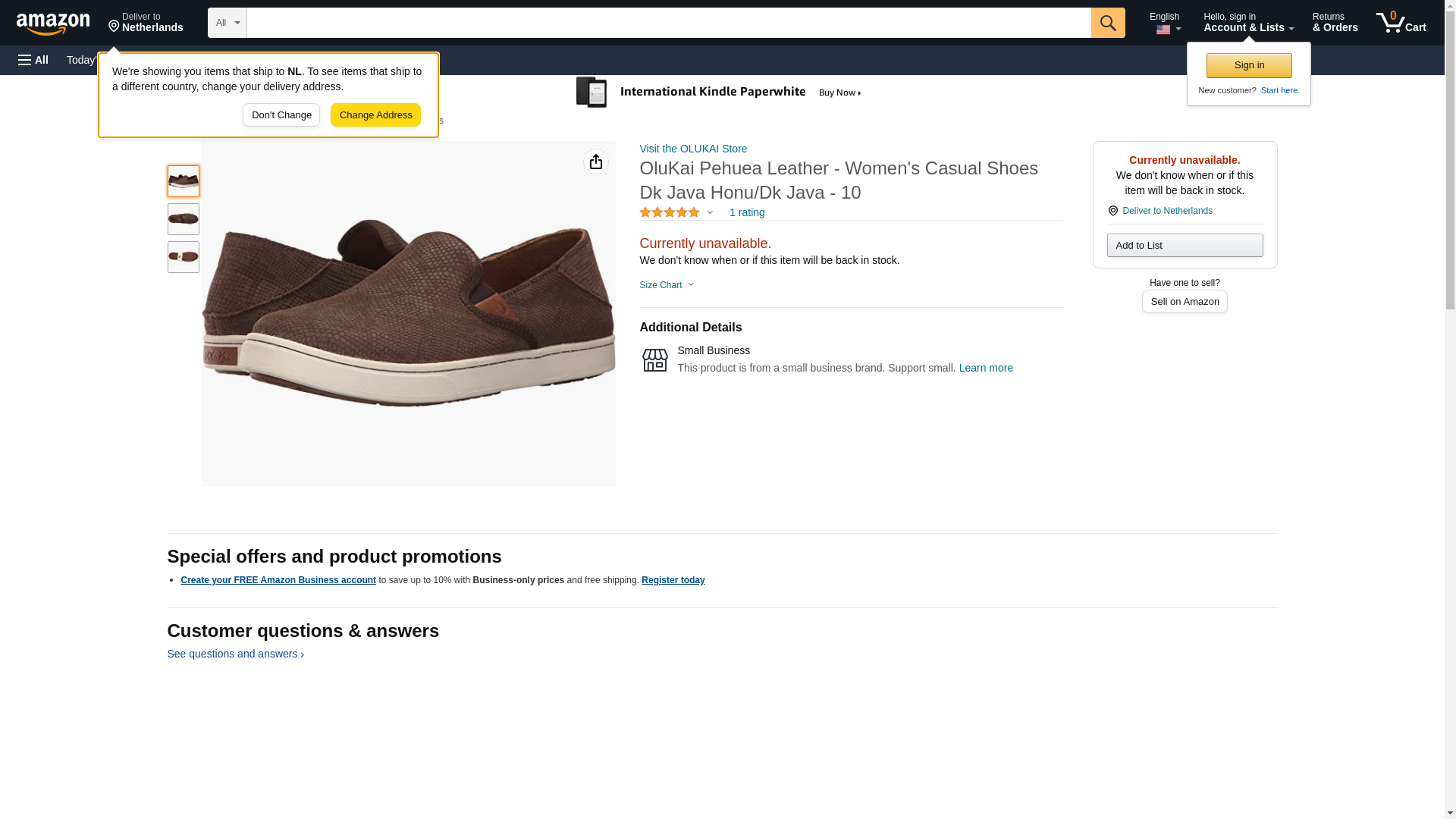This screenshot has height=819, width=1456.
Task: Open the shopping cart
Action: coord(1401,23)
